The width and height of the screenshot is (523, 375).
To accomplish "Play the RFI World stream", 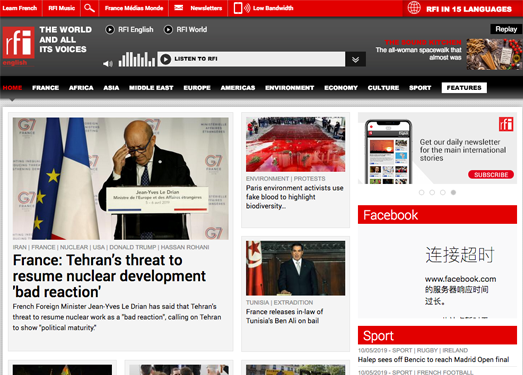I will tap(168, 30).
